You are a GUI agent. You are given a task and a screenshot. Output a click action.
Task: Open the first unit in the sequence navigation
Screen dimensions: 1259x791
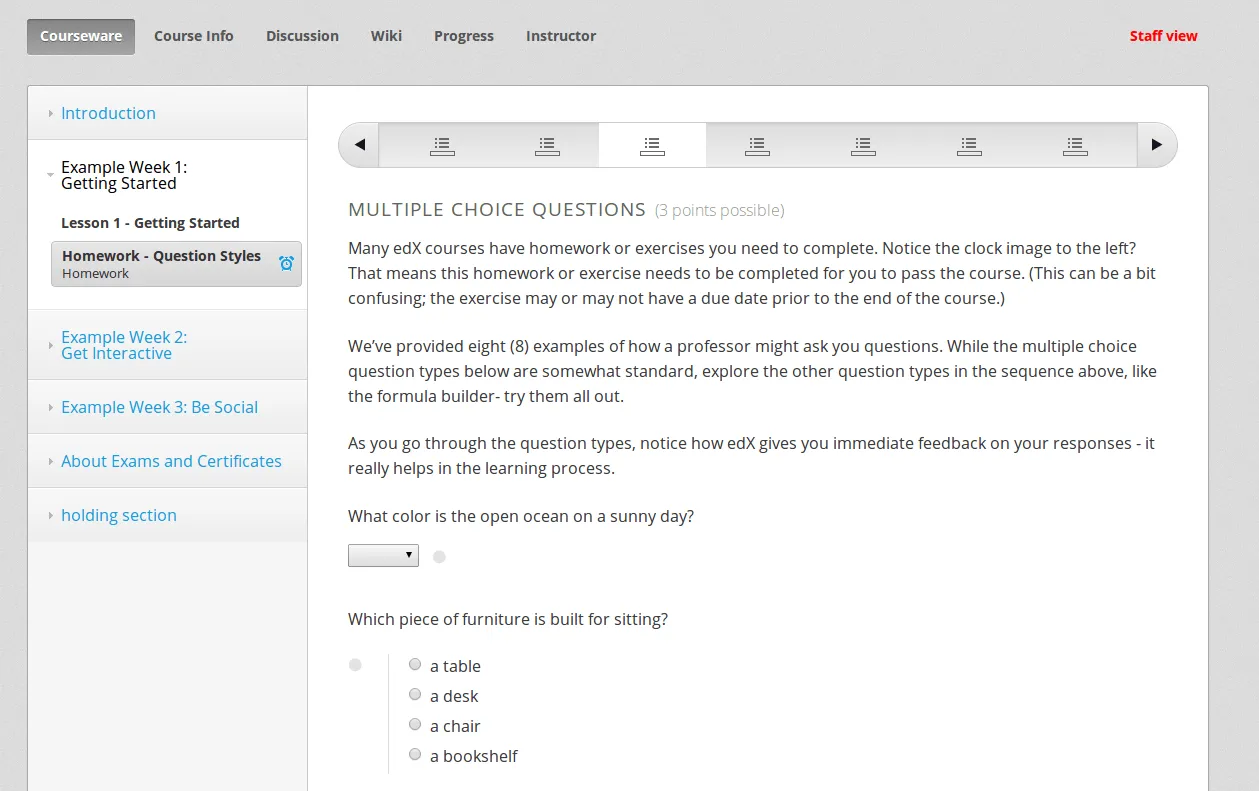tap(441, 145)
